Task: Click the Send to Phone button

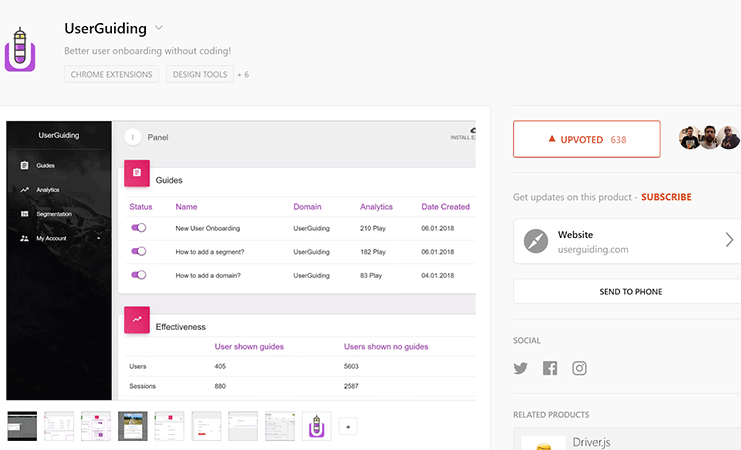Action: tap(627, 292)
